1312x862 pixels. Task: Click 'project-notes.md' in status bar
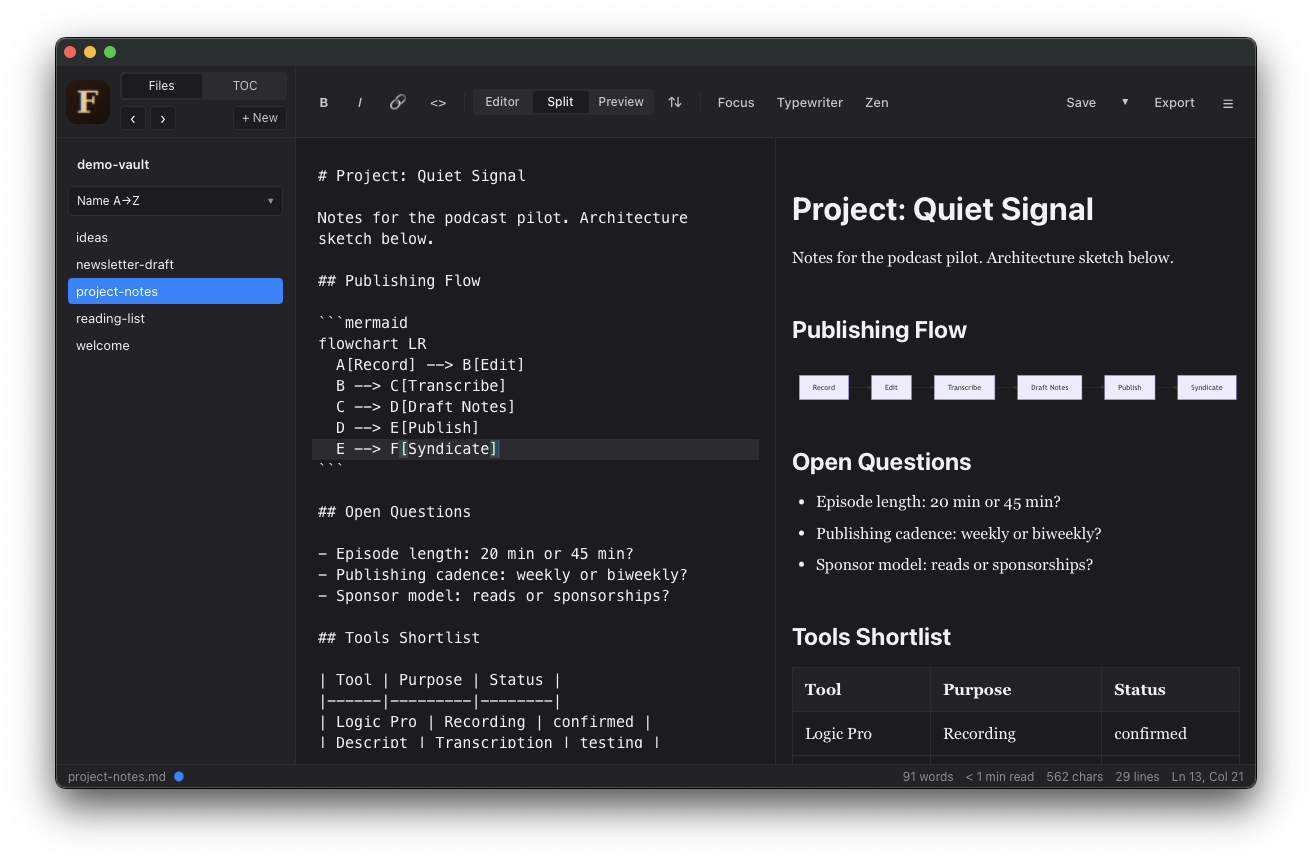[x=117, y=777]
